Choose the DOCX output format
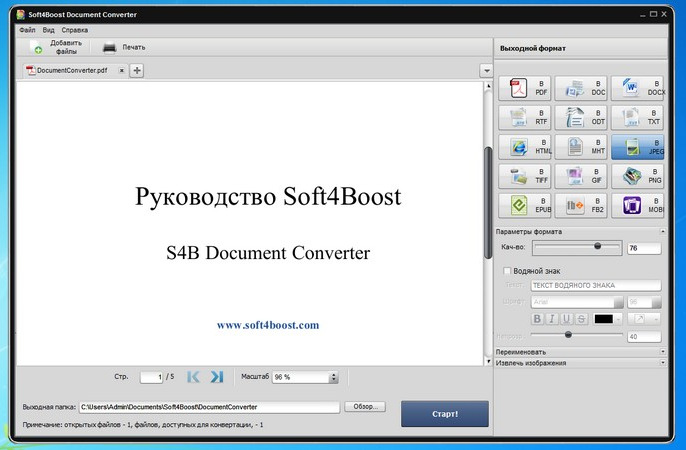Screen dimensions: 686x450 [637, 88]
